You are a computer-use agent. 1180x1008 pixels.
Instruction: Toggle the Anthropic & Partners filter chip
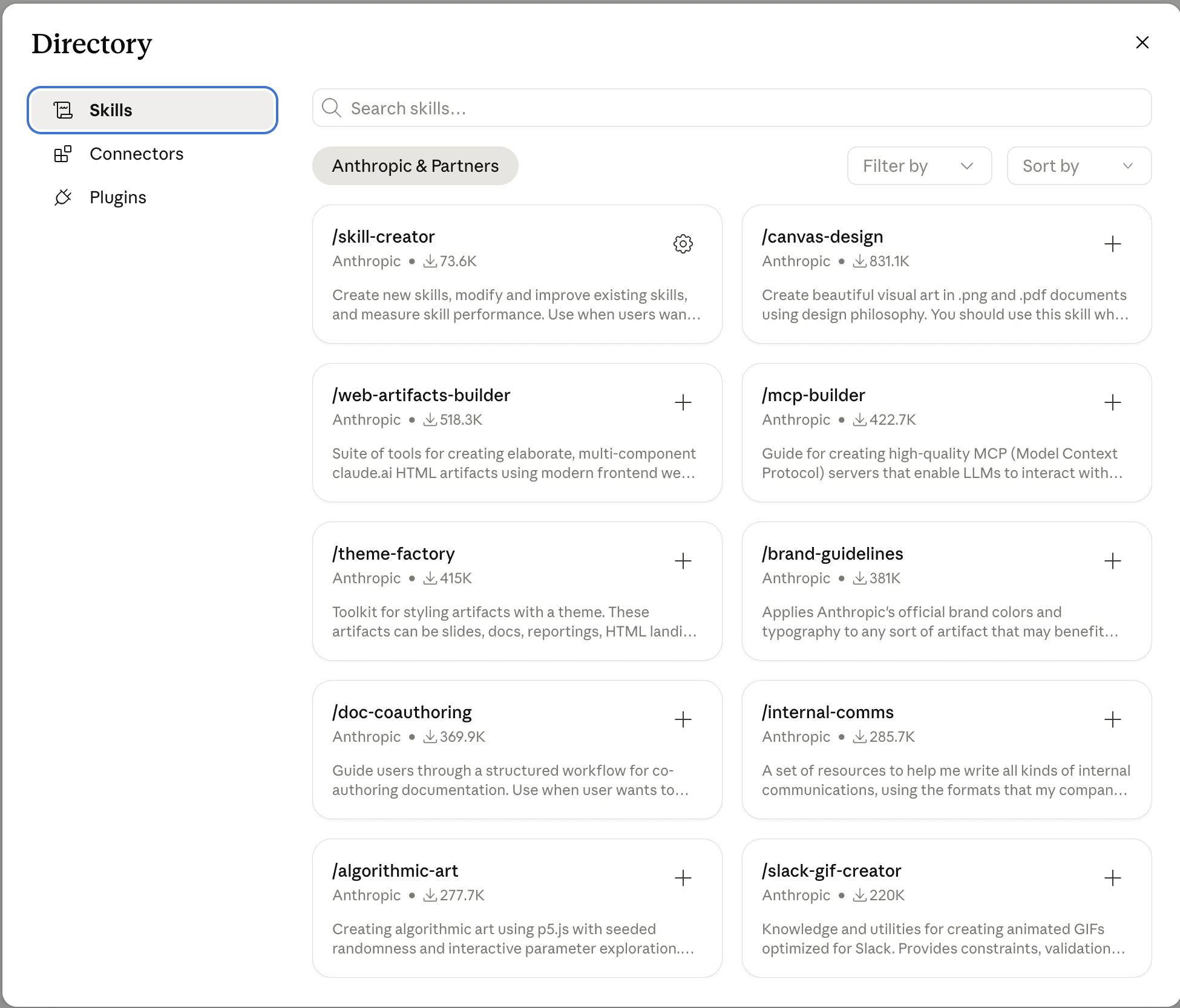[415, 166]
